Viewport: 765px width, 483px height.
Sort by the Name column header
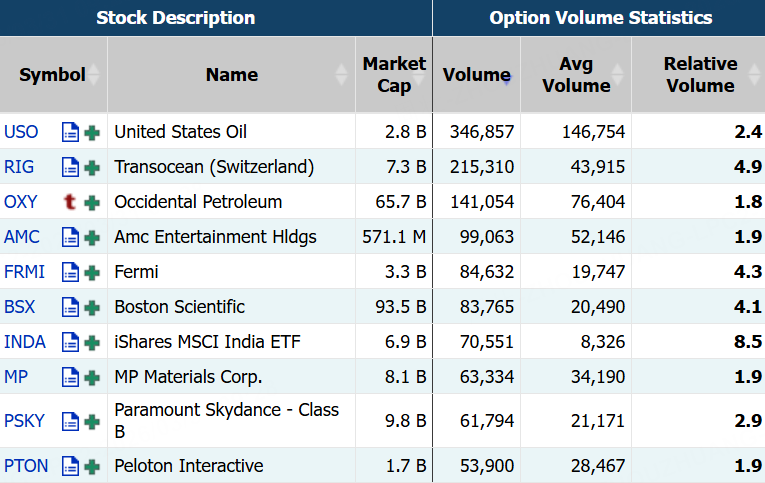pyautogui.click(x=231, y=75)
